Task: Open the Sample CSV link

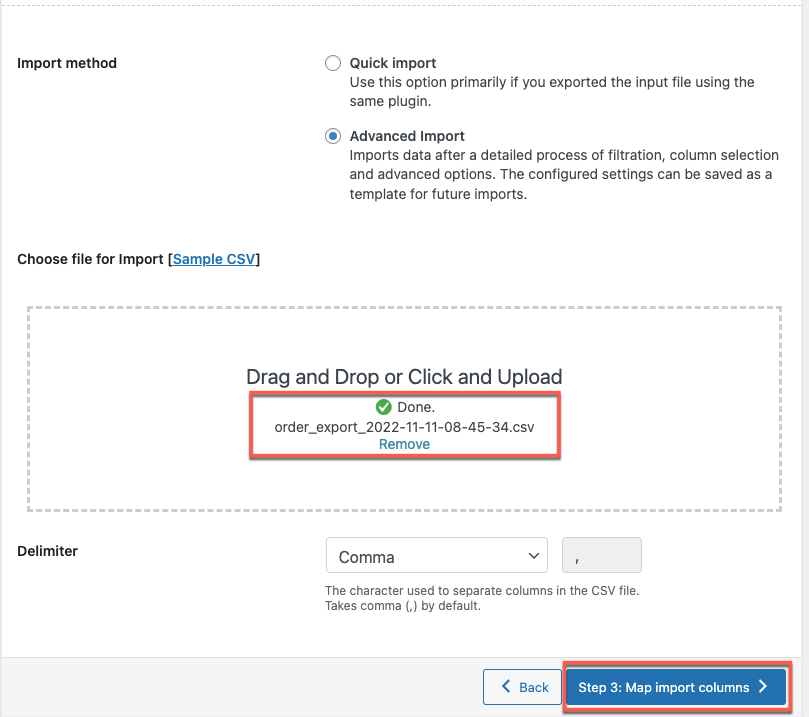Action: (x=215, y=259)
